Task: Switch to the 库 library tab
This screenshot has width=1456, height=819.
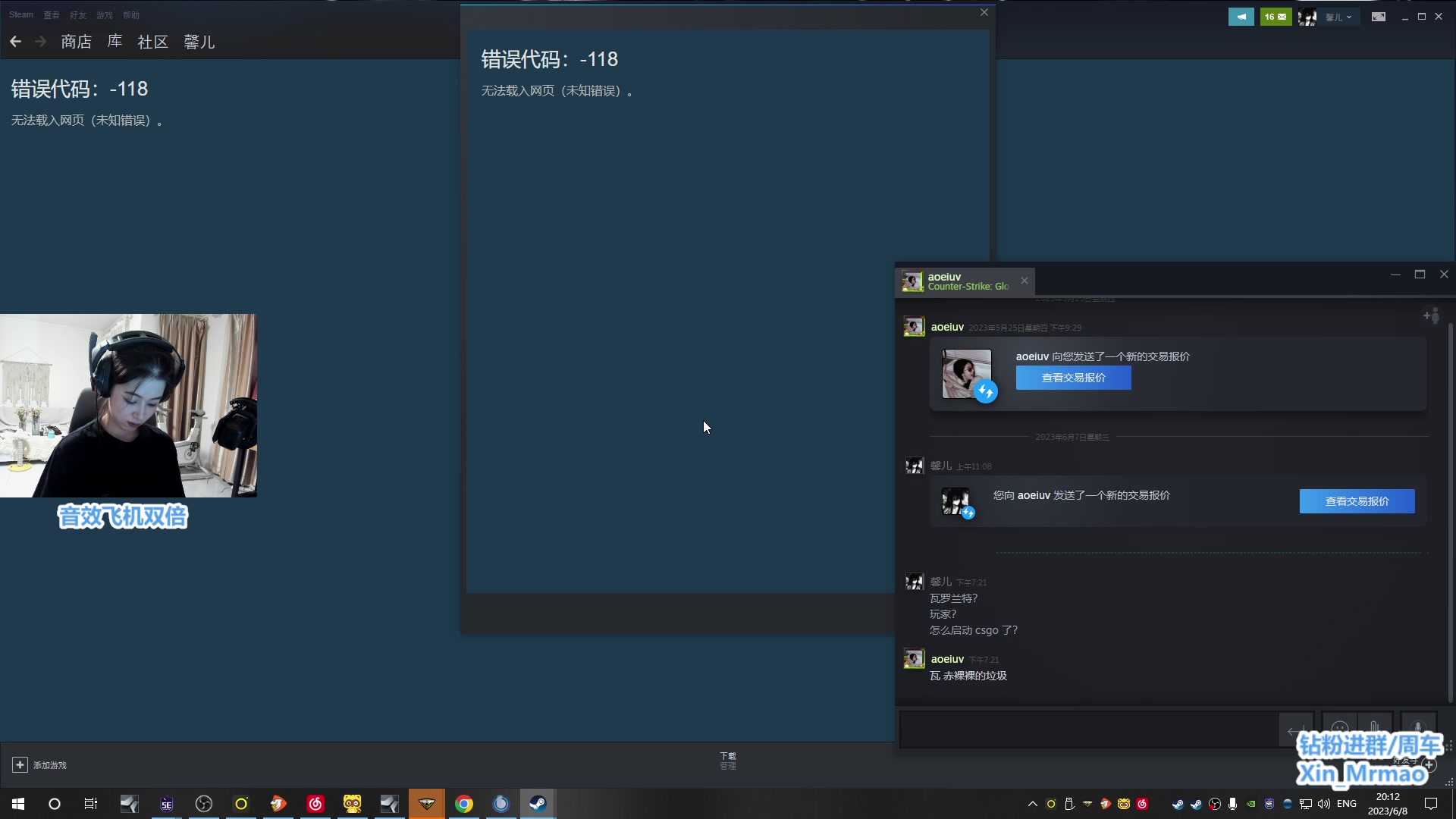Action: pos(115,42)
